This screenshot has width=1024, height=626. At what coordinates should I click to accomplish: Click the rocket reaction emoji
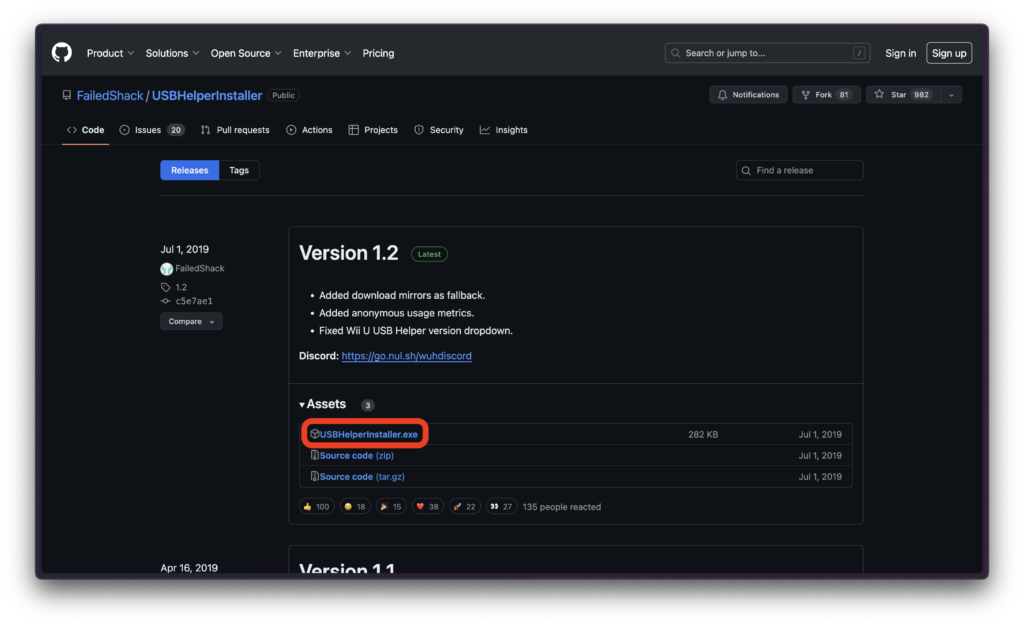pos(458,507)
